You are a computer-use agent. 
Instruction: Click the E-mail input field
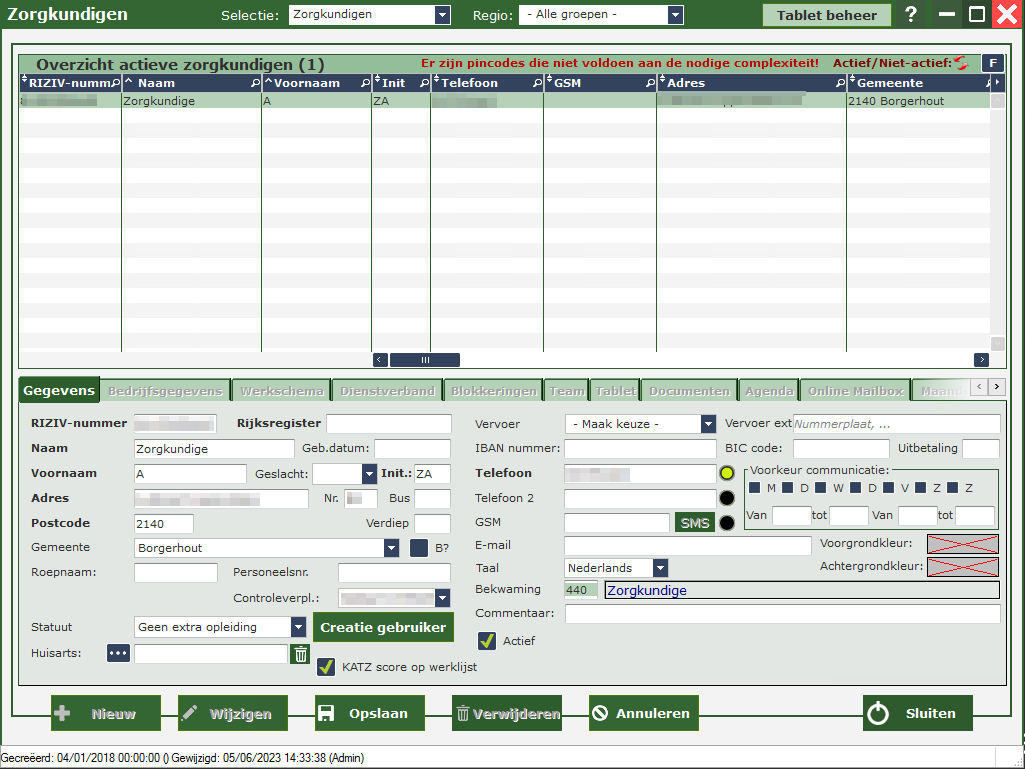point(687,546)
